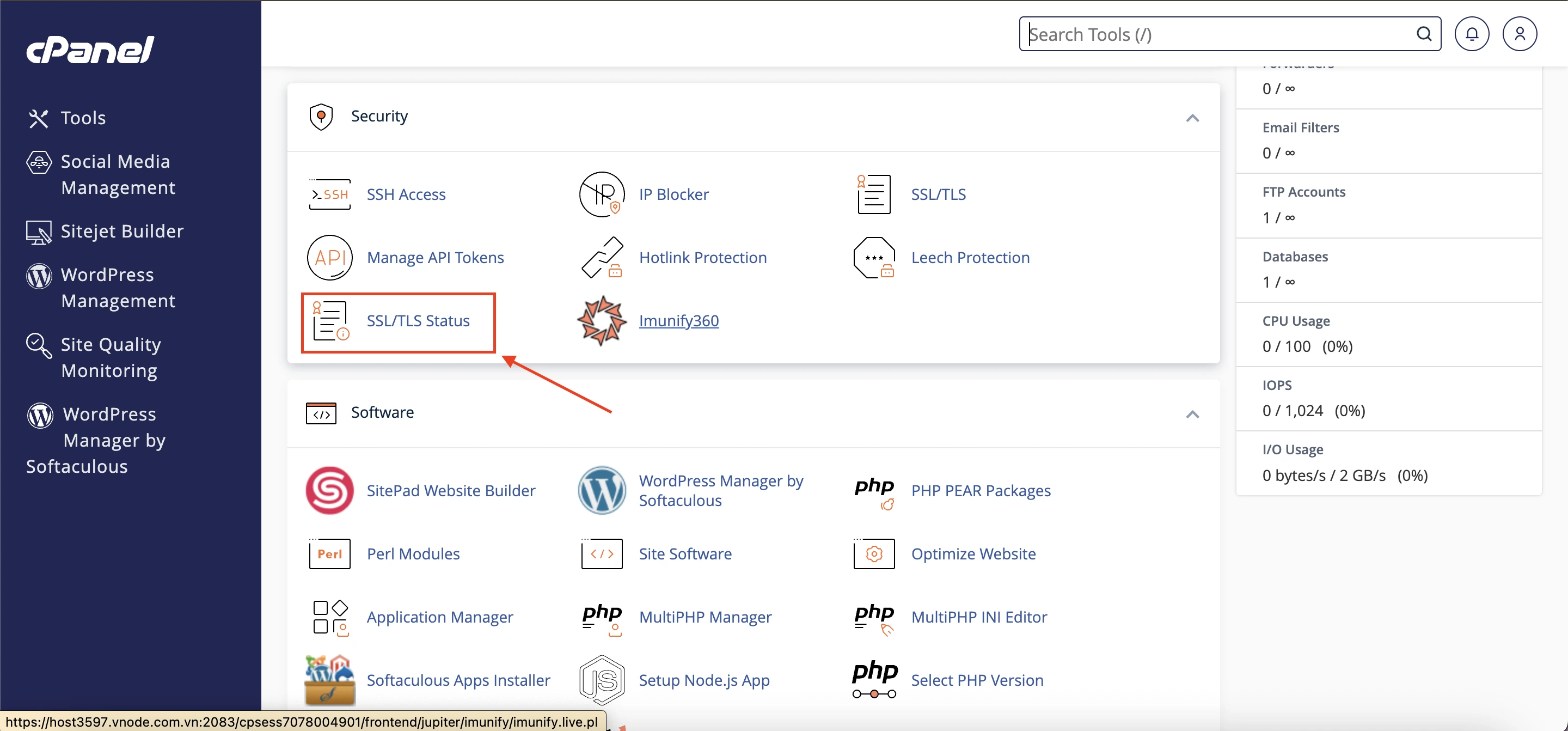The image size is (1568, 731).
Task: Click the Manage API Tokens link
Action: pos(435,258)
